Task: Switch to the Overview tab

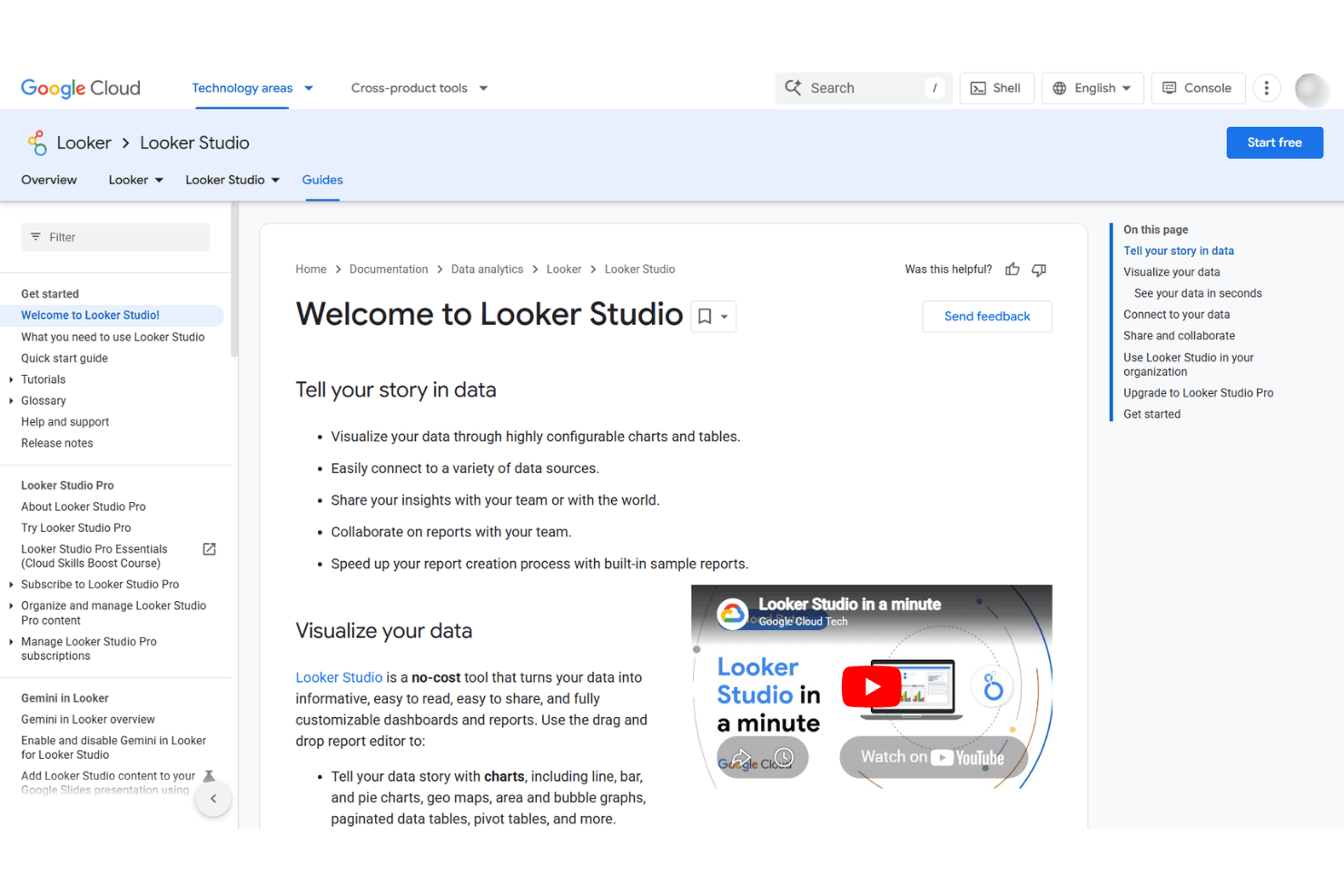Action: pyautogui.click(x=49, y=180)
